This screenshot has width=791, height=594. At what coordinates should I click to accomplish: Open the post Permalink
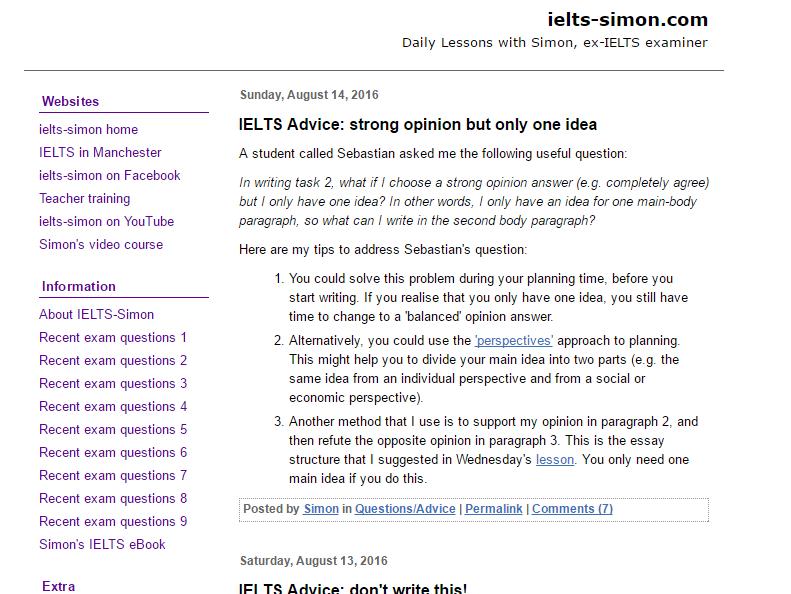493,509
